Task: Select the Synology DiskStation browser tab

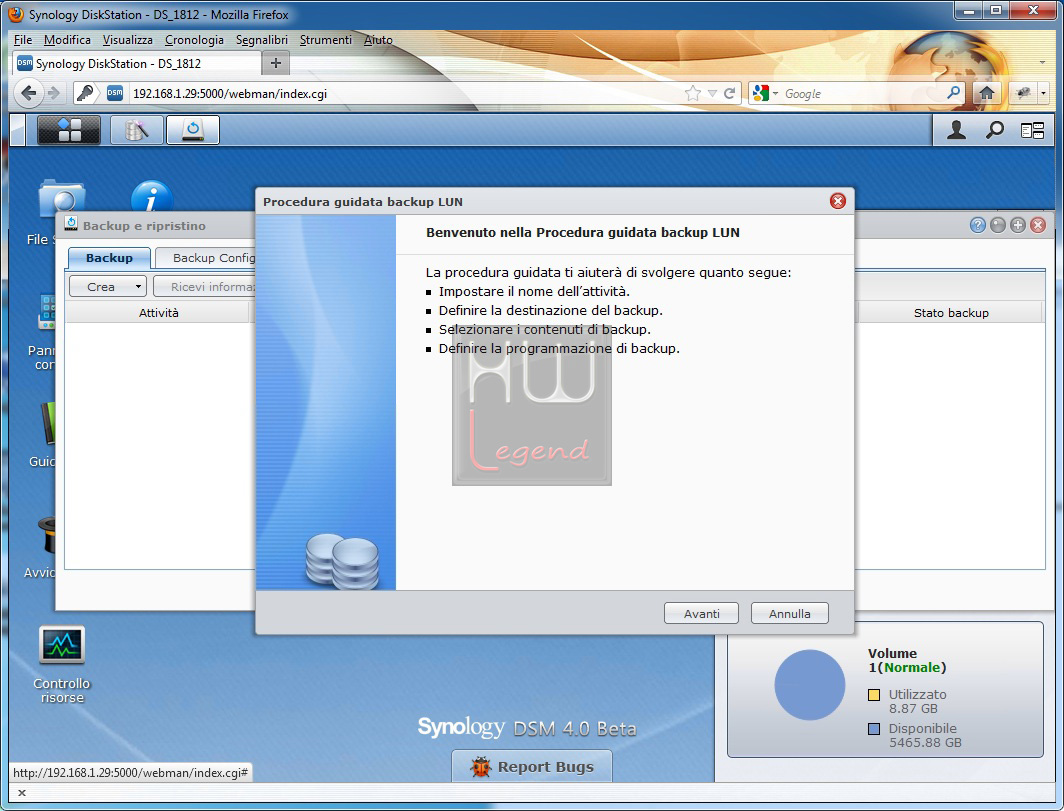Action: pyautogui.click(x=136, y=63)
